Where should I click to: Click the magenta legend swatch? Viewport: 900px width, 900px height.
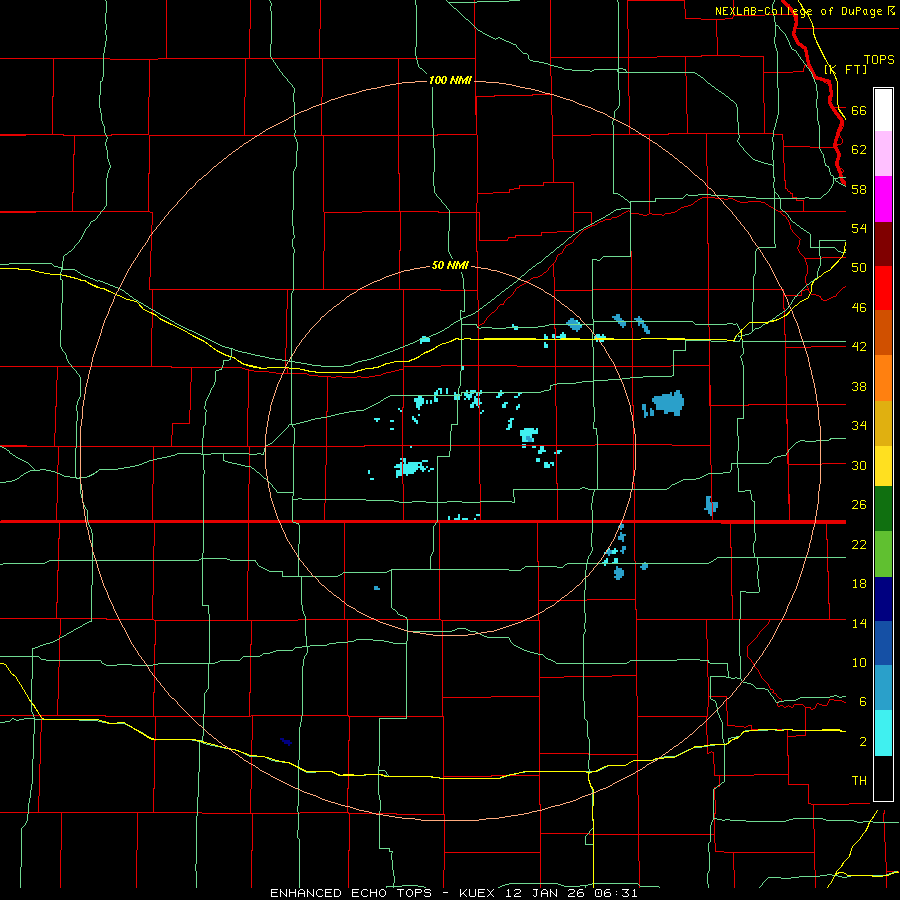coord(883,199)
